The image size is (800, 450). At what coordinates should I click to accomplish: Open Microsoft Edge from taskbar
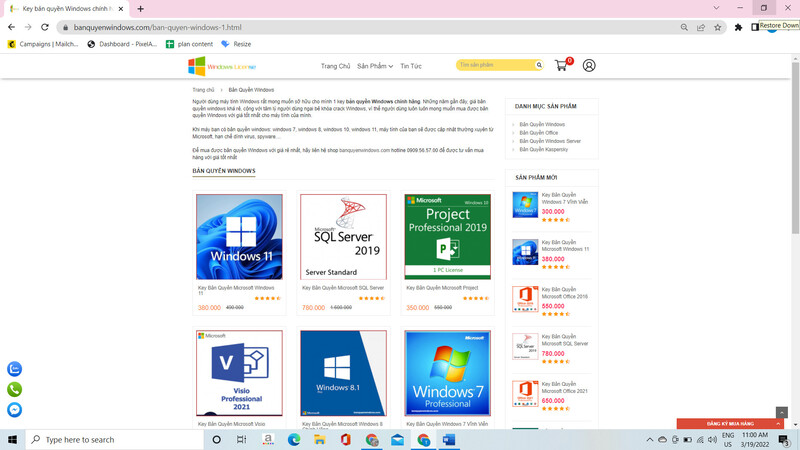pos(294,439)
